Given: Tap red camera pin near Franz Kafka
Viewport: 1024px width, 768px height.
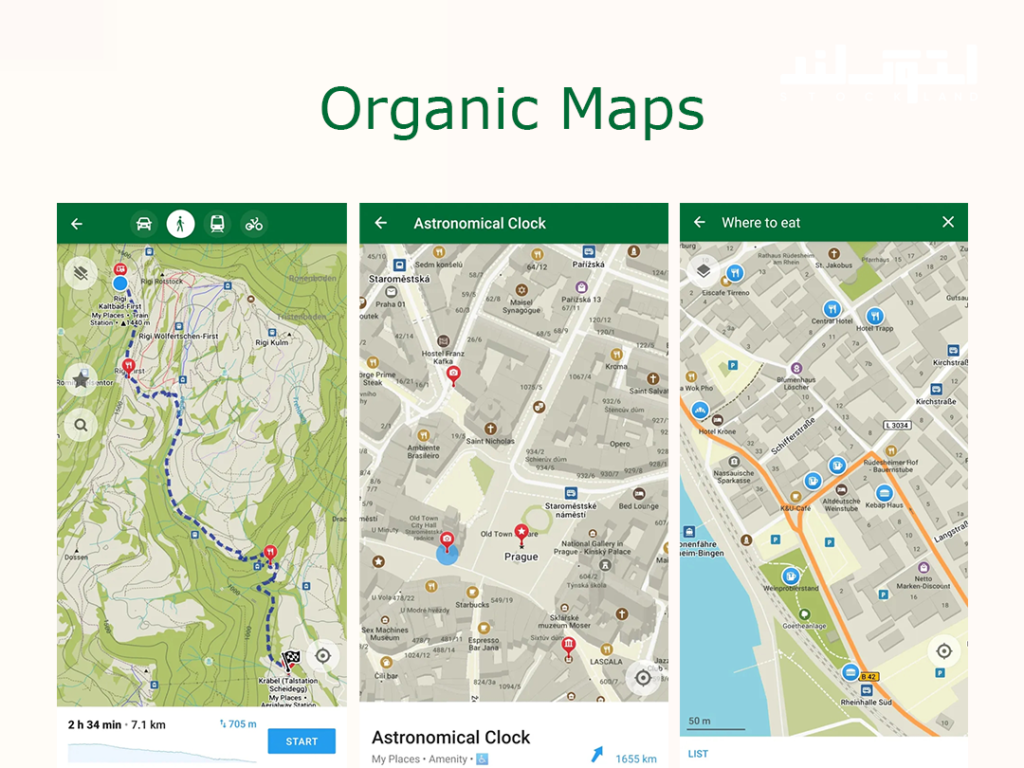Looking at the screenshot, I should click(453, 376).
